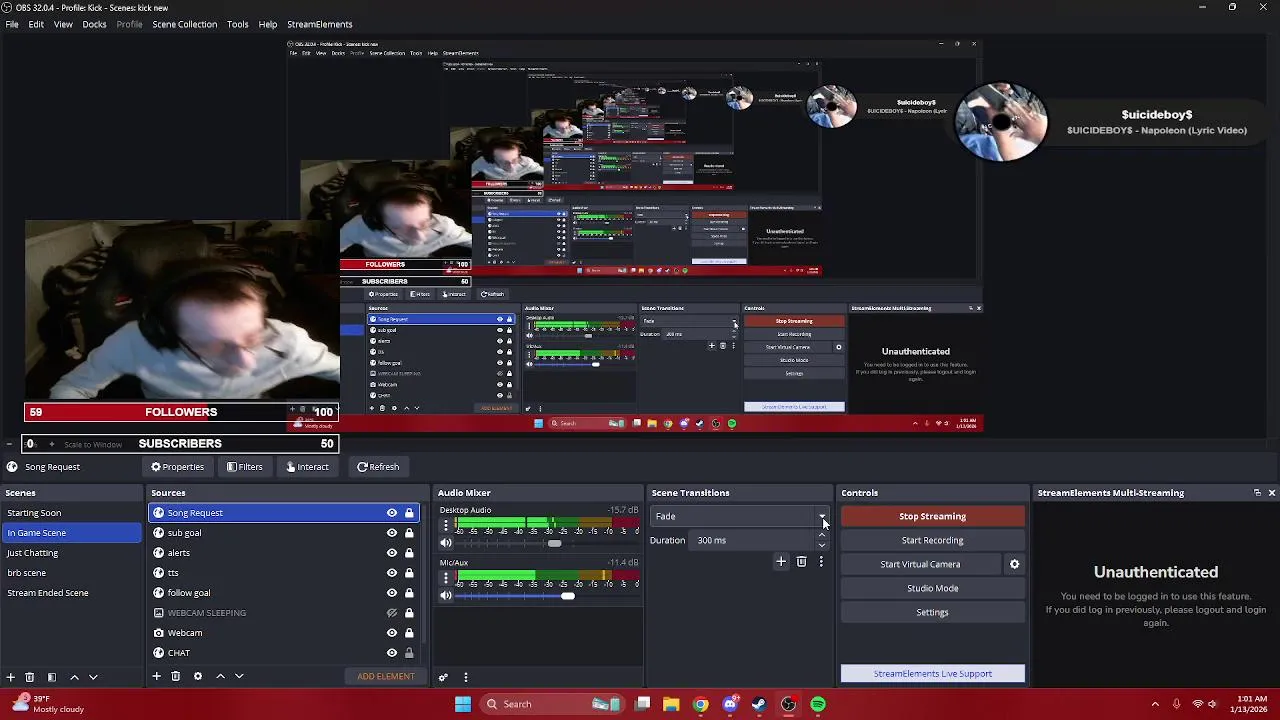Image resolution: width=1280 pixels, height=720 pixels.
Task: Open scene filters icon in Scenes panel
Action: click(52, 677)
